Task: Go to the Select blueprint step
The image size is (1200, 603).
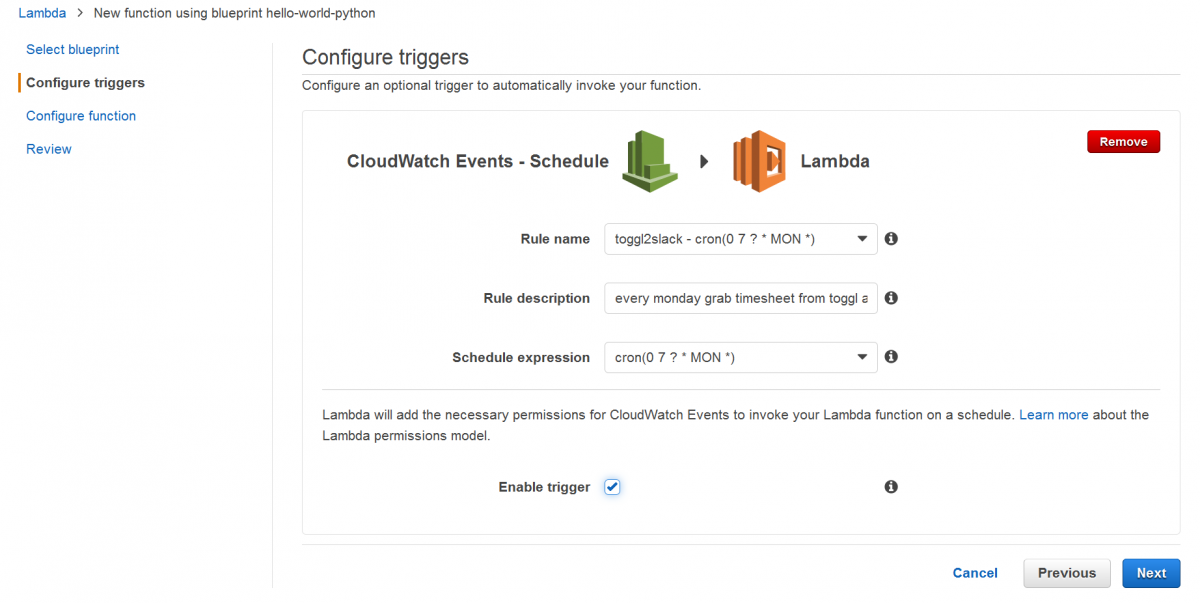Action: [x=72, y=49]
